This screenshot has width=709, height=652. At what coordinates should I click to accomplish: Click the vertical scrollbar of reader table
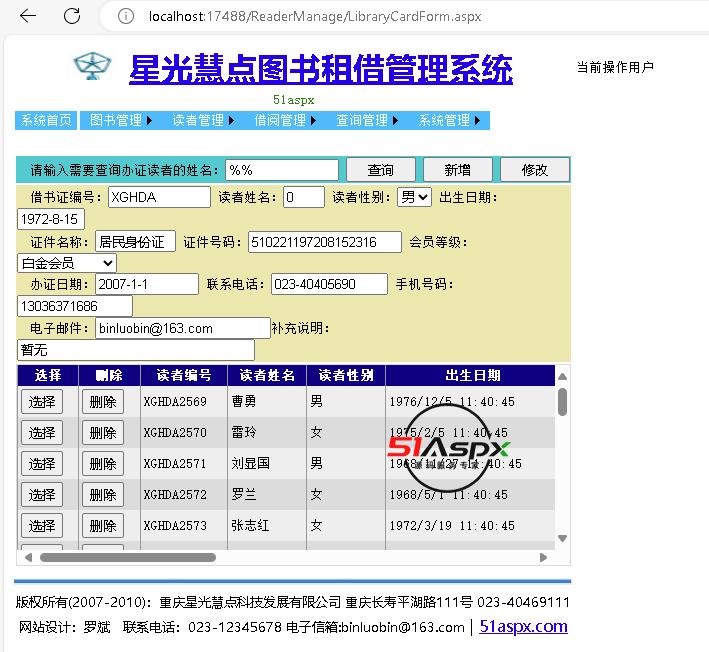pos(562,402)
